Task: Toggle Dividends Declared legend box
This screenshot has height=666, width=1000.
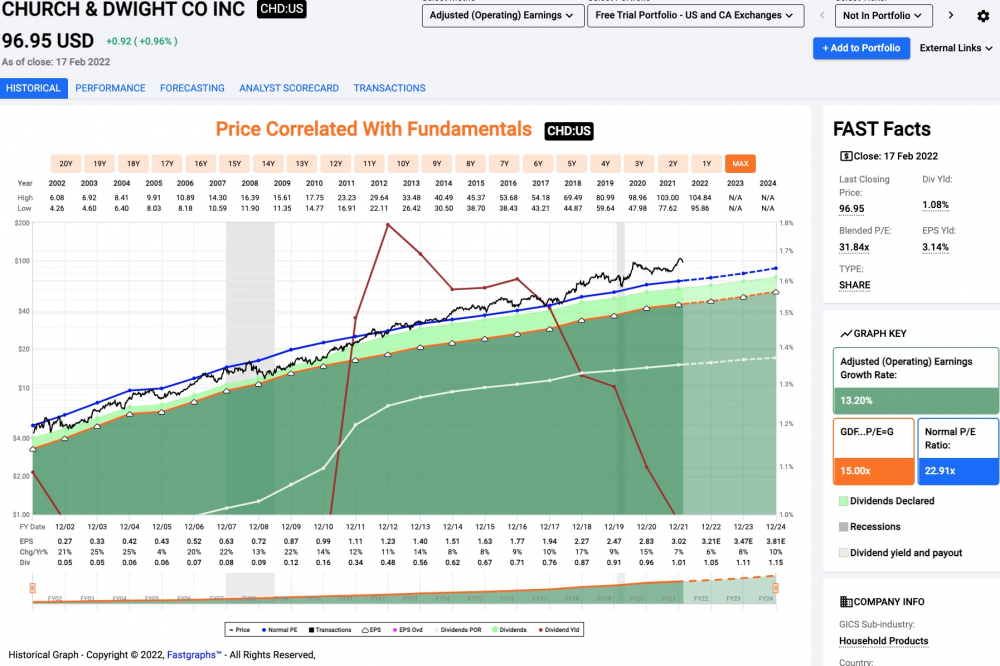Action: click(x=844, y=501)
